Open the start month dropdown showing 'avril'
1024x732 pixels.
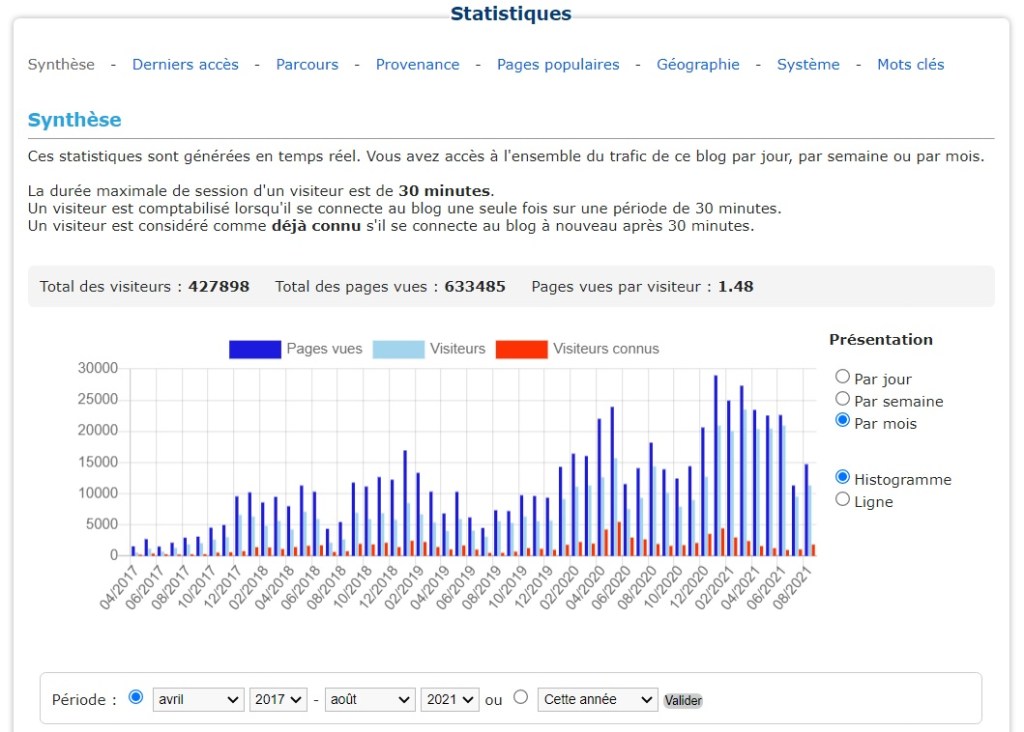pos(198,700)
